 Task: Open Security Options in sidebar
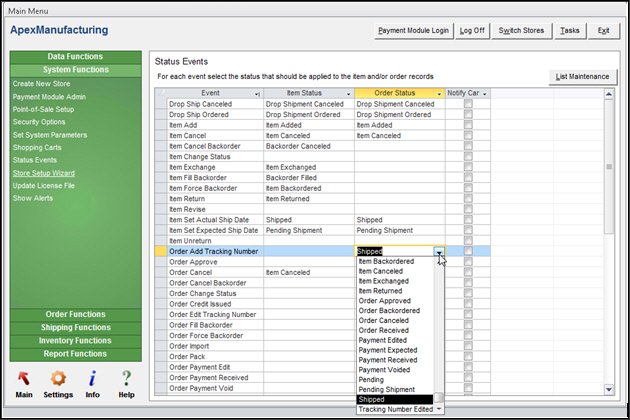(x=41, y=122)
